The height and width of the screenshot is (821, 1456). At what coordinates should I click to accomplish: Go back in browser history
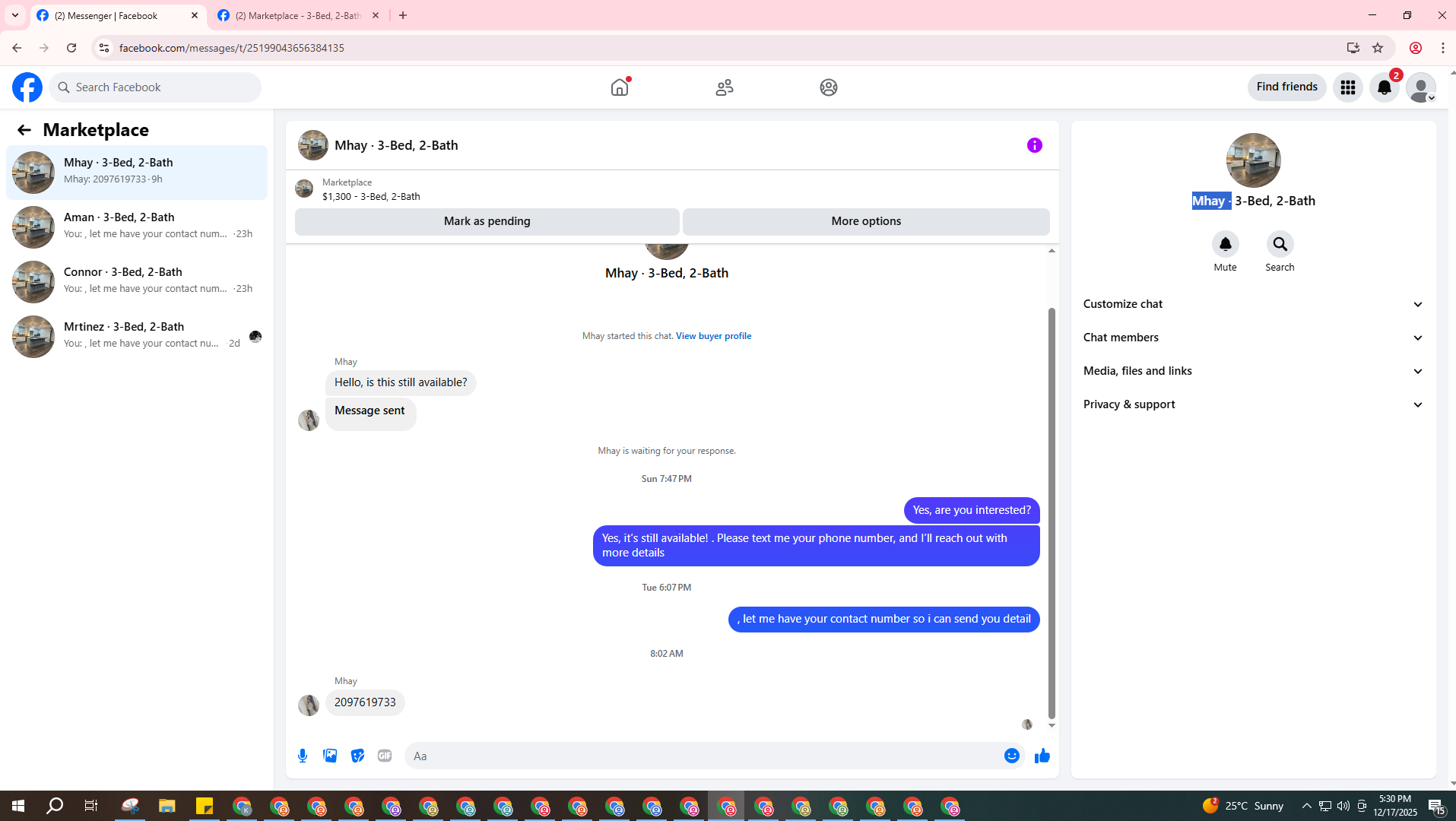16,48
